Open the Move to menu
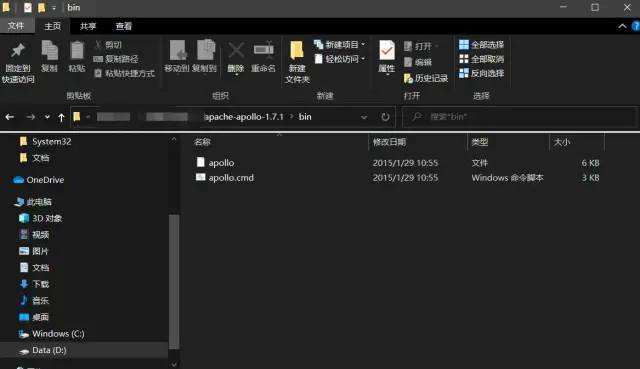This screenshot has width=640, height=369. (x=176, y=56)
